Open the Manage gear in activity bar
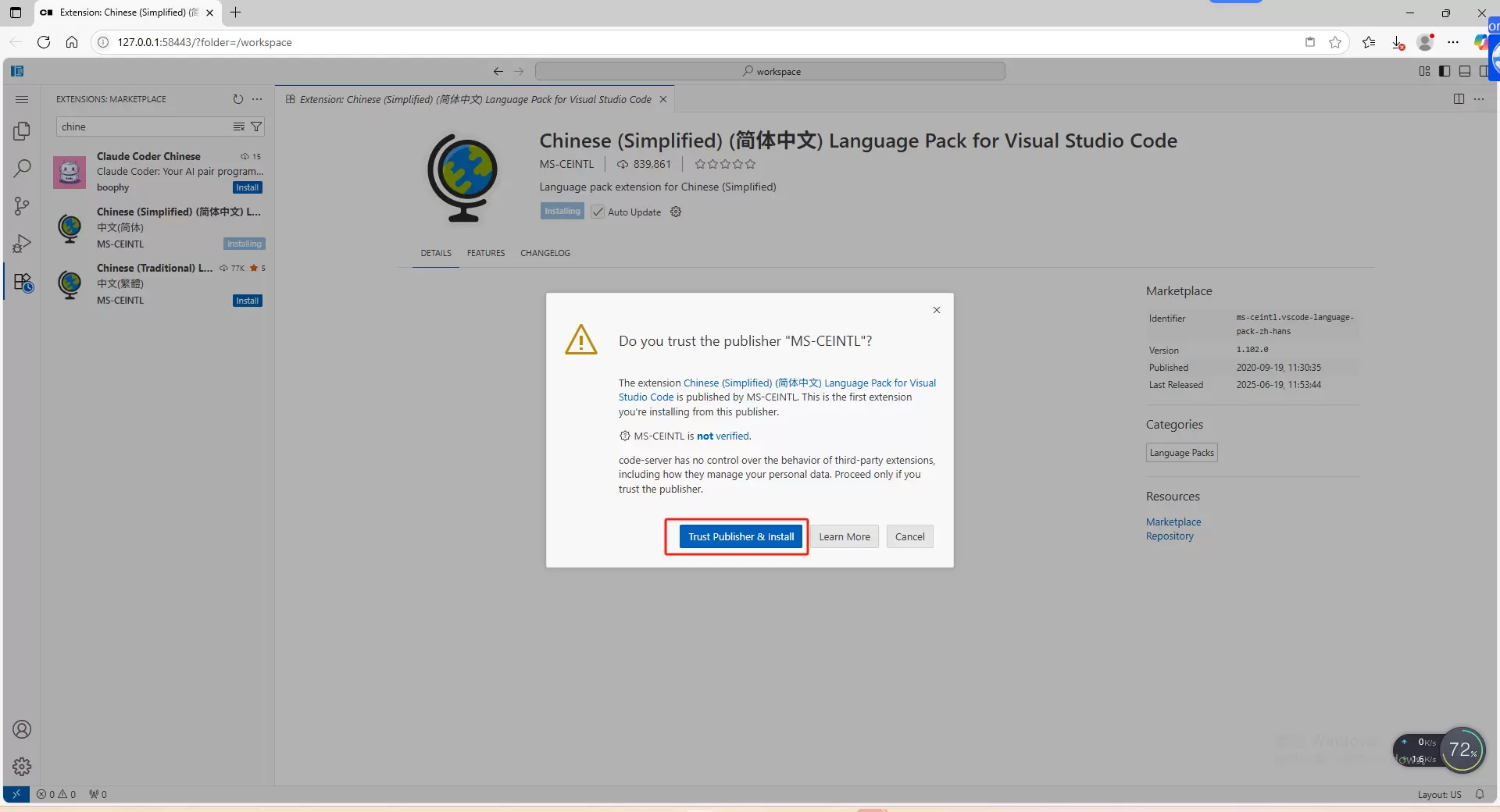This screenshot has height=812, width=1500. [x=22, y=767]
